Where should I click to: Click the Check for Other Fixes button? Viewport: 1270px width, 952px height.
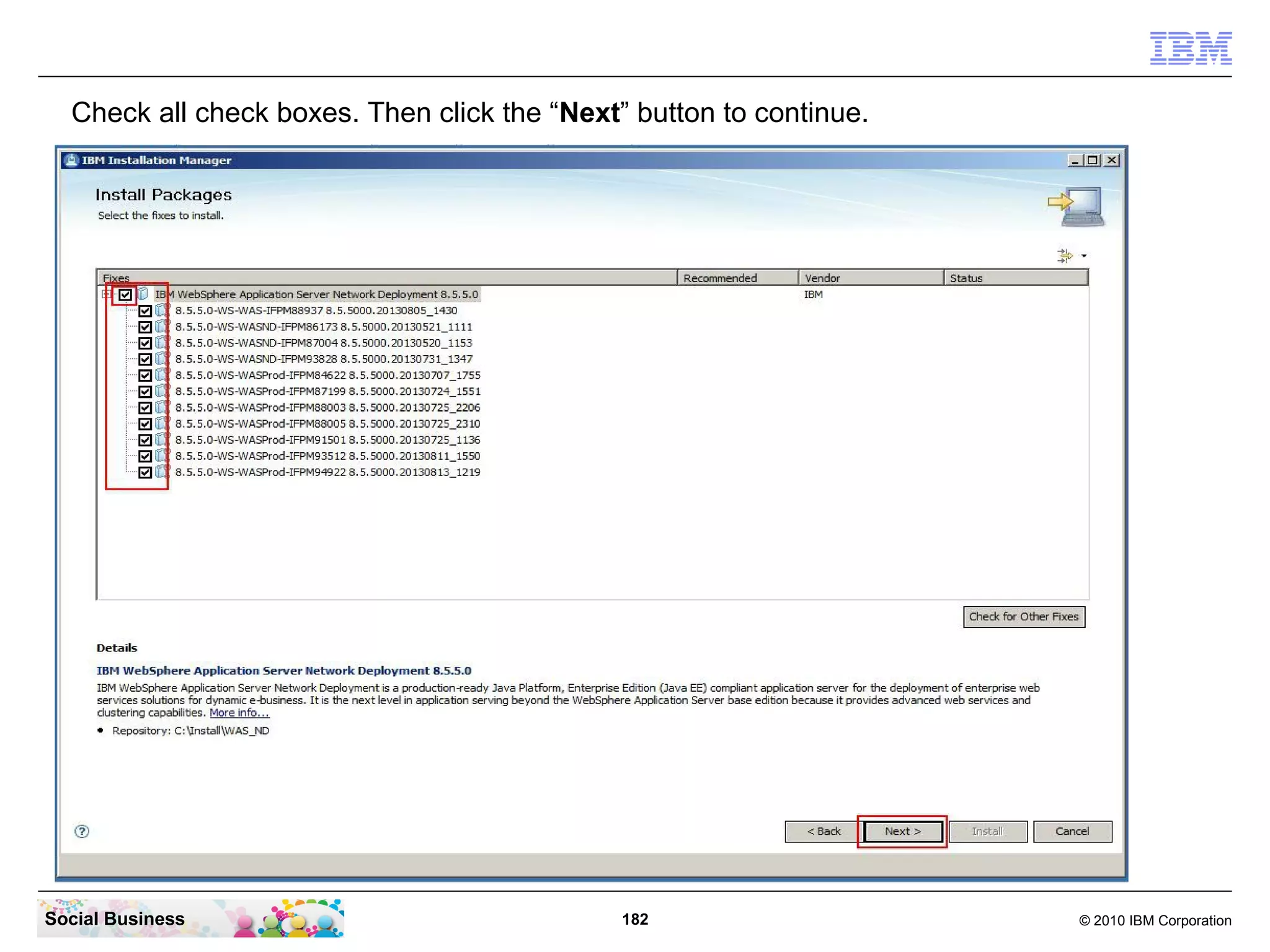(1024, 617)
